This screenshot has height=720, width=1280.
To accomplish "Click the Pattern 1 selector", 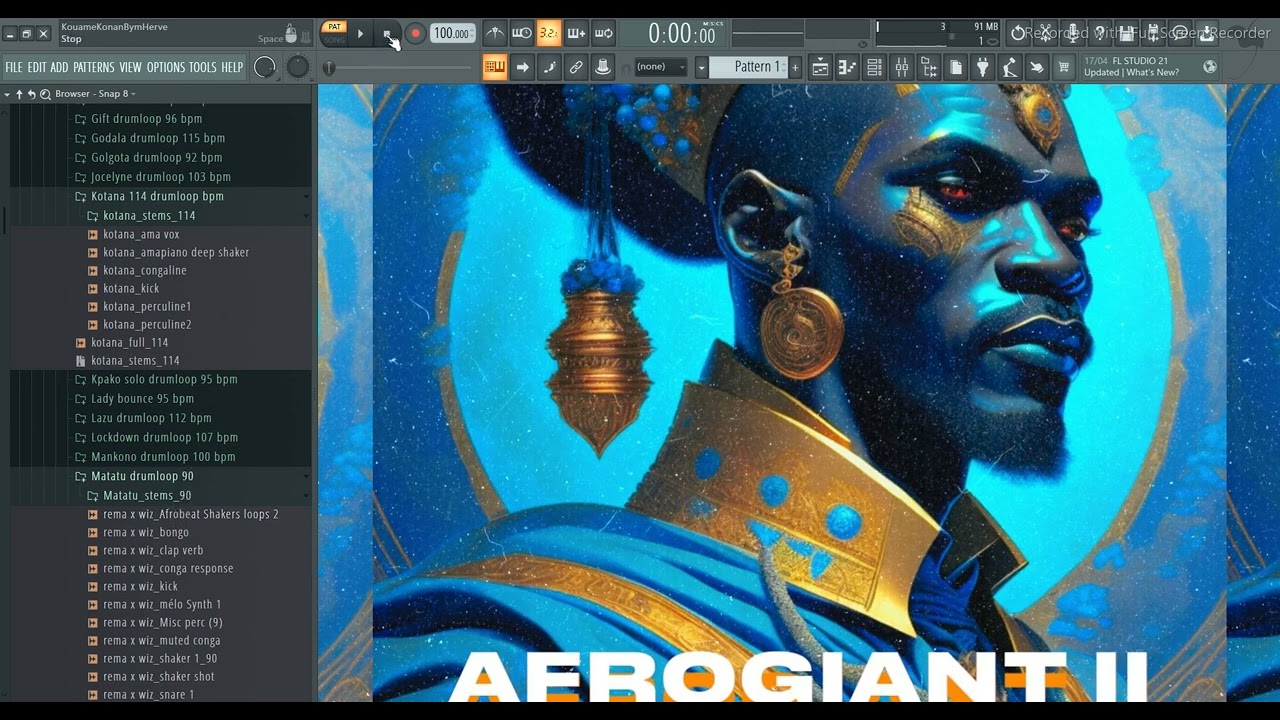I will (x=749, y=67).
